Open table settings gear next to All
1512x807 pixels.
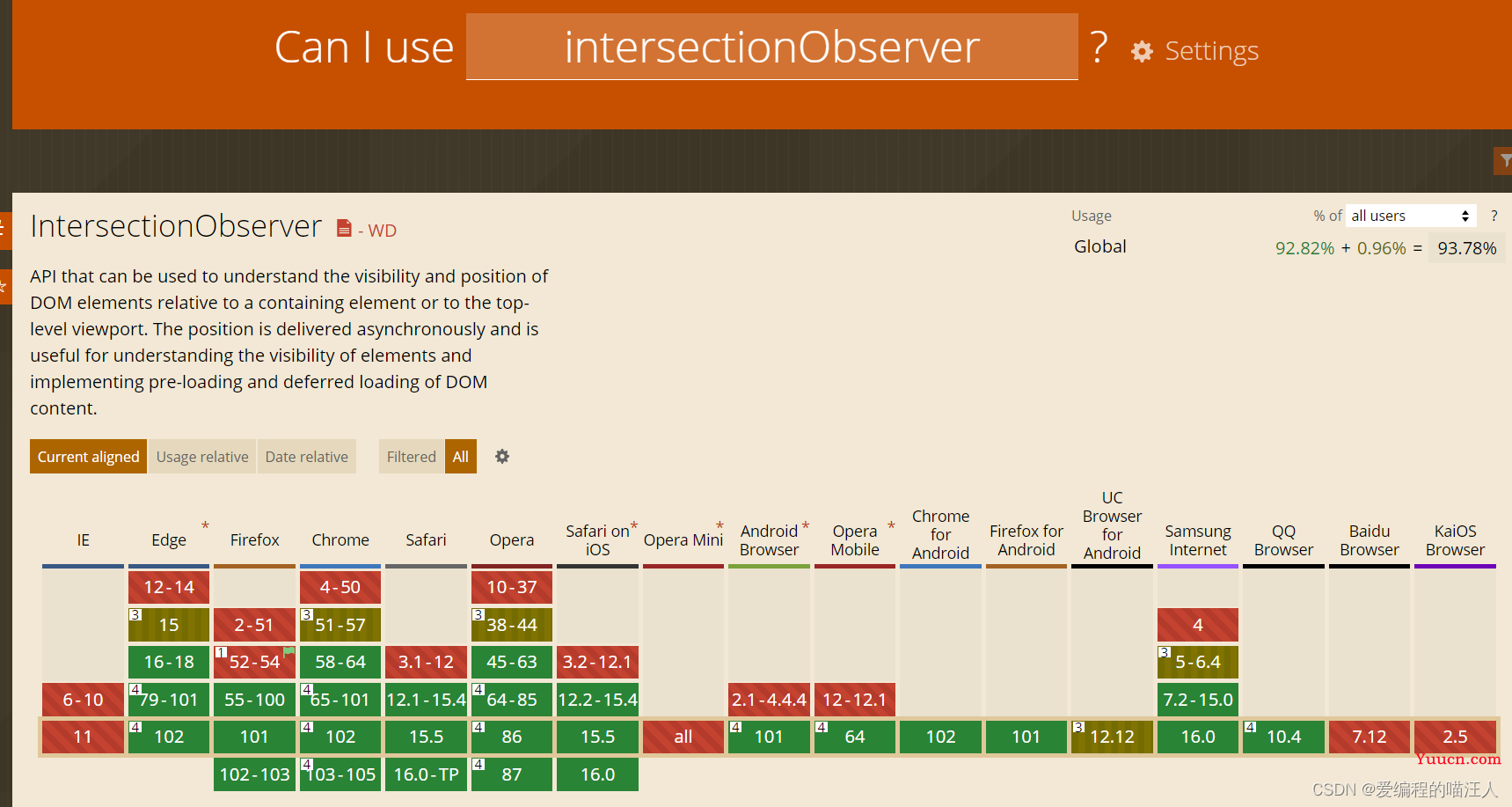click(x=502, y=457)
